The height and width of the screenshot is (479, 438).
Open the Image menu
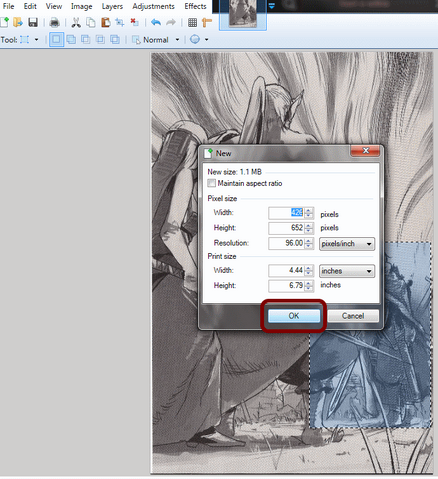[x=81, y=6]
